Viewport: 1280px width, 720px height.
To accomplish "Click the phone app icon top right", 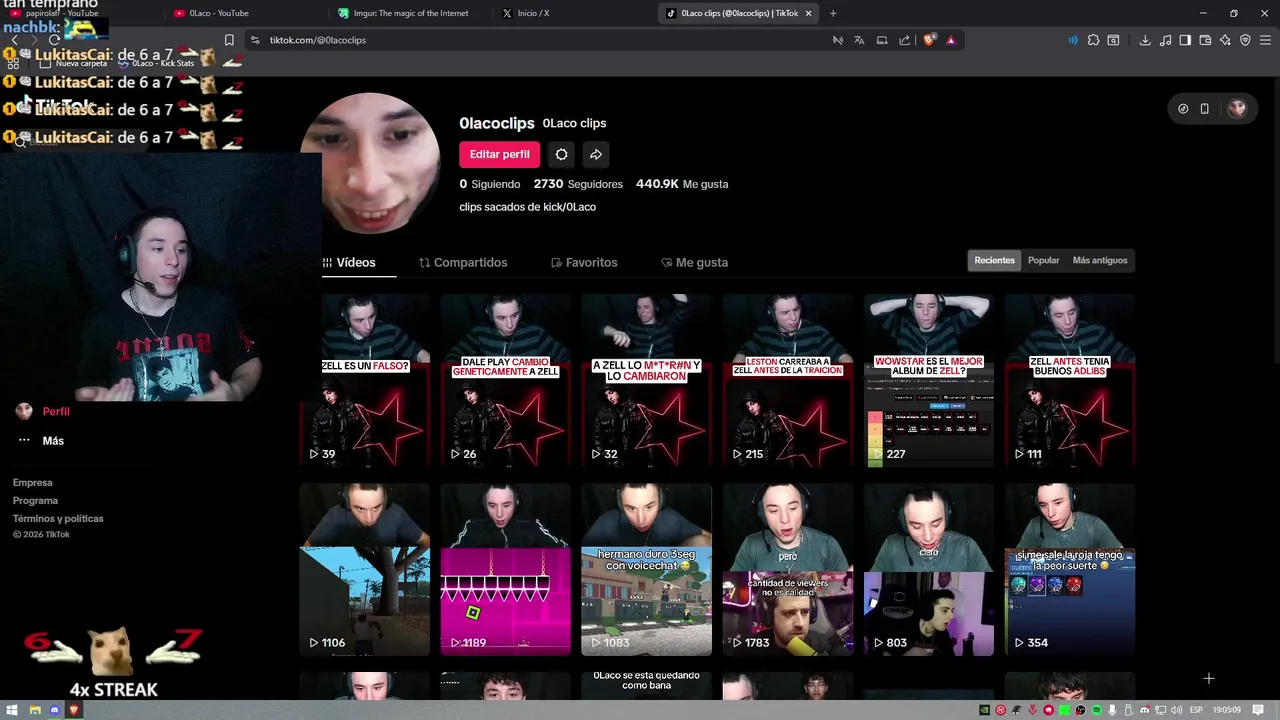I will click(1204, 109).
